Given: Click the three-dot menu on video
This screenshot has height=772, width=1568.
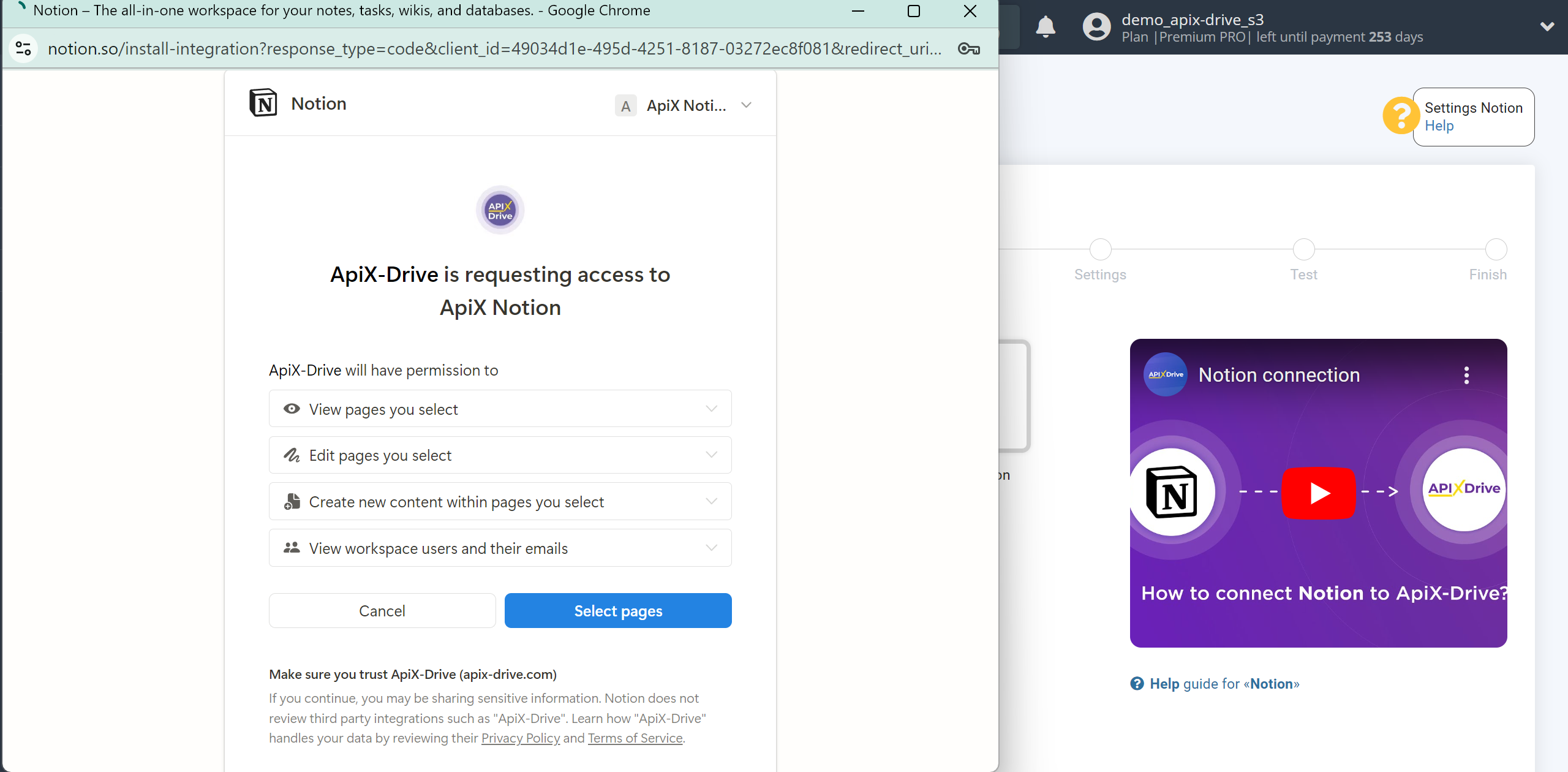Looking at the screenshot, I should 1465,375.
